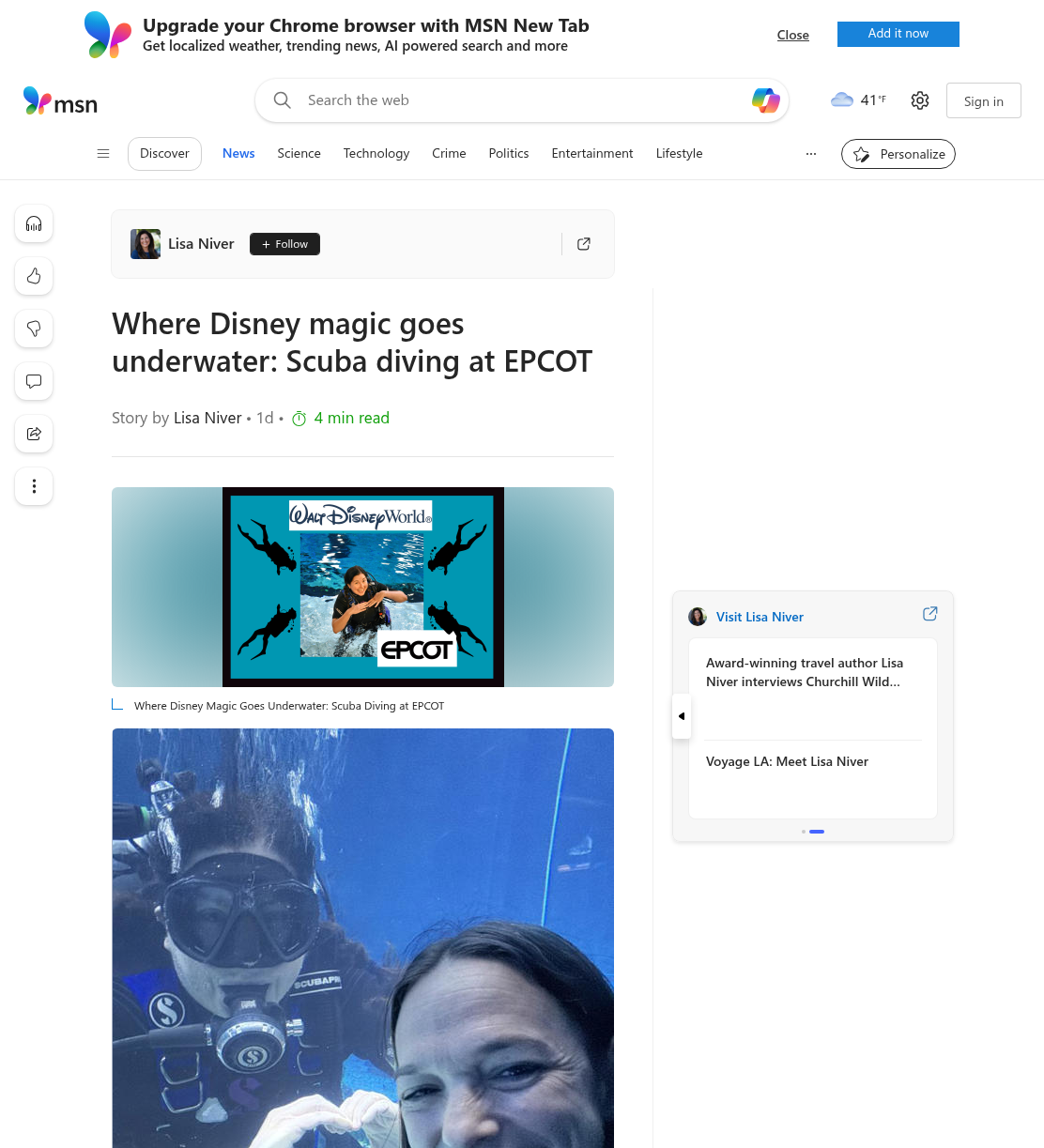Select the News tab
The height and width of the screenshot is (1148, 1044).
tap(238, 154)
